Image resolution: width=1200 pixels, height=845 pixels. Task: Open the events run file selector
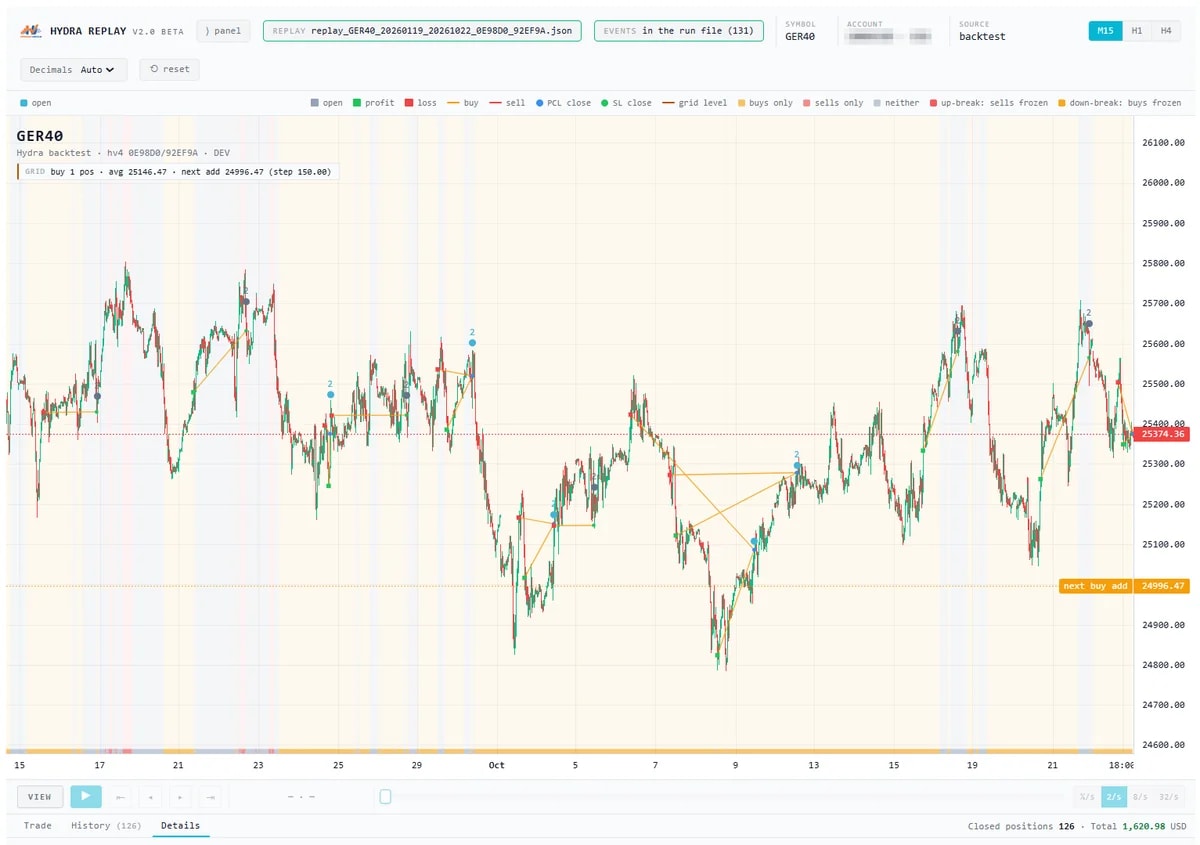pos(678,31)
